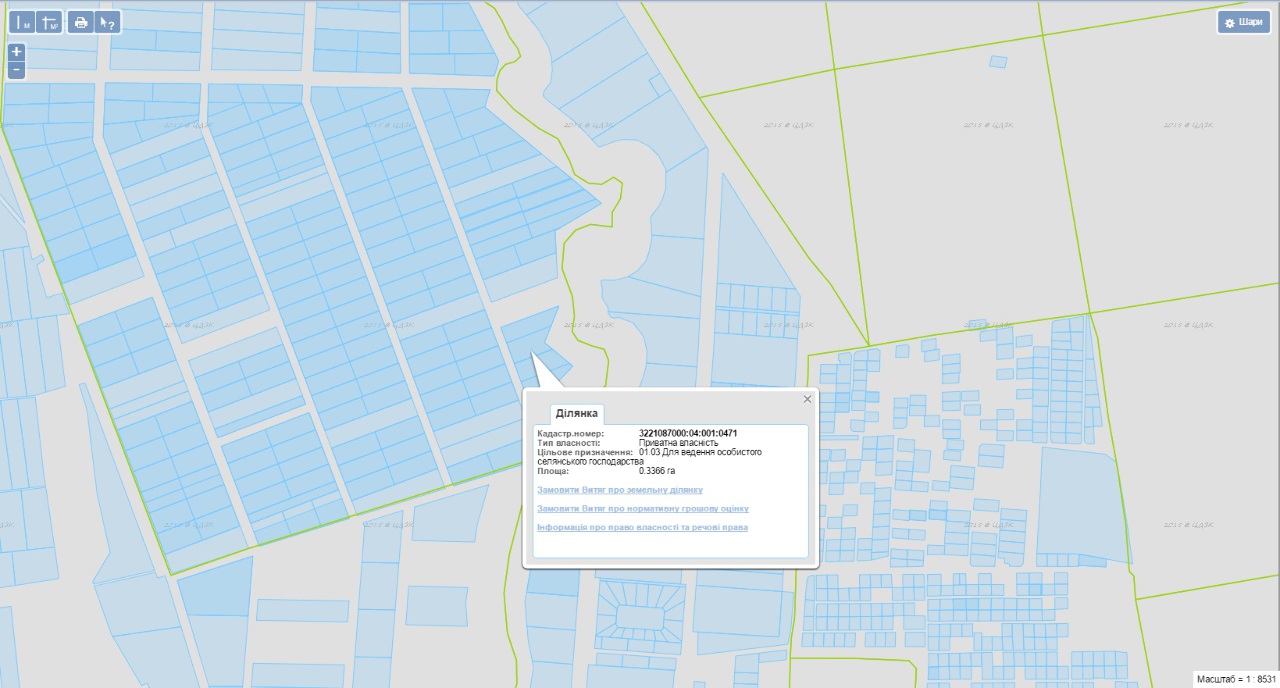
Task: Click cadastral number 3221087000:04:001:0471
Action: point(688,433)
